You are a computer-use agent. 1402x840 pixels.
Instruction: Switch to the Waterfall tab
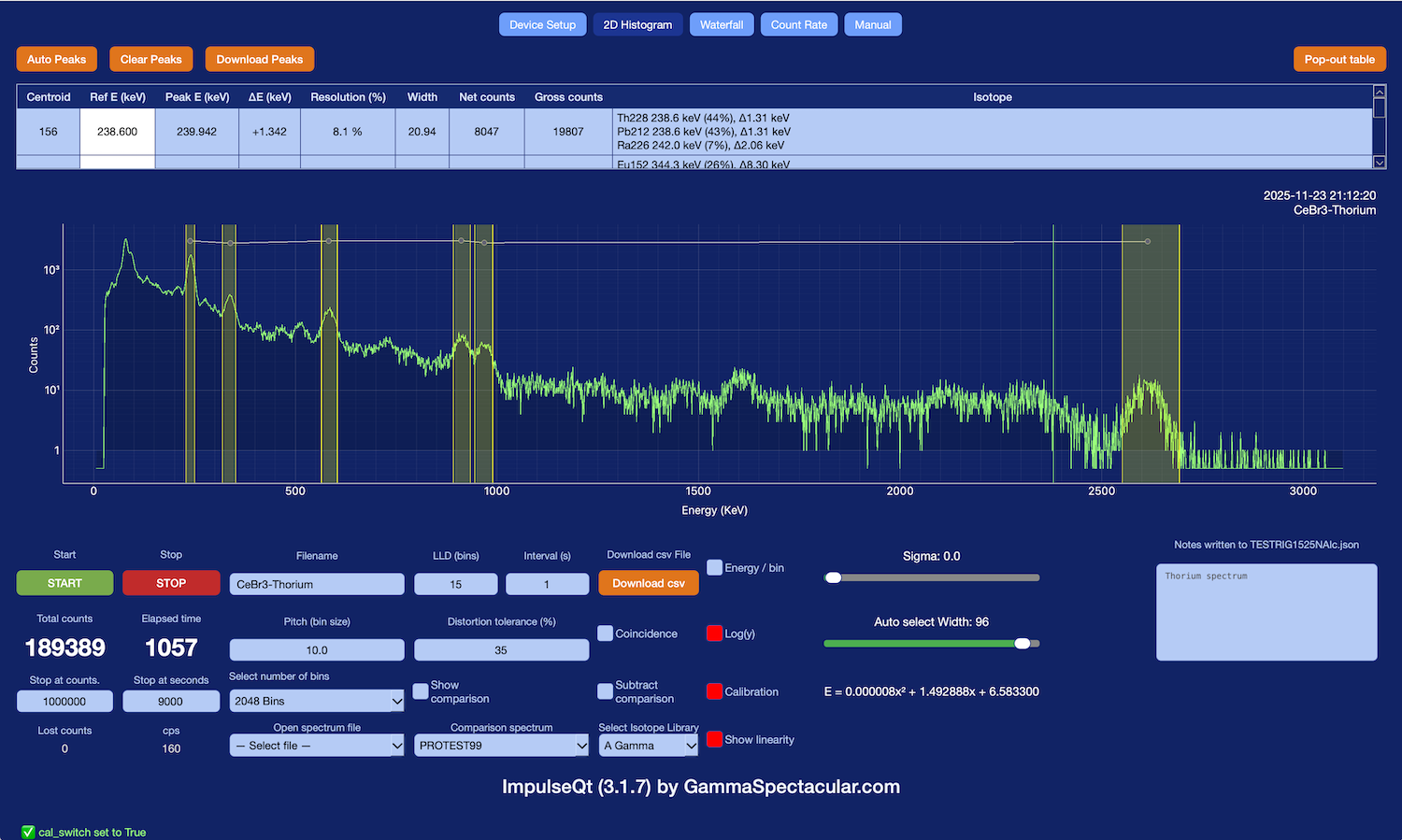pos(722,24)
